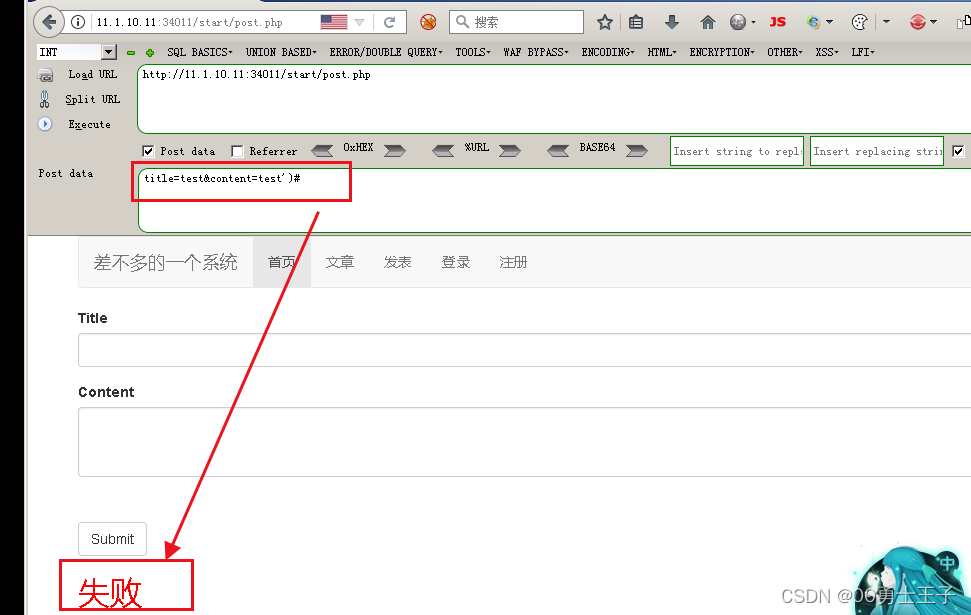
Task: Click the gray globe toolbar icon
Action: pos(738,23)
